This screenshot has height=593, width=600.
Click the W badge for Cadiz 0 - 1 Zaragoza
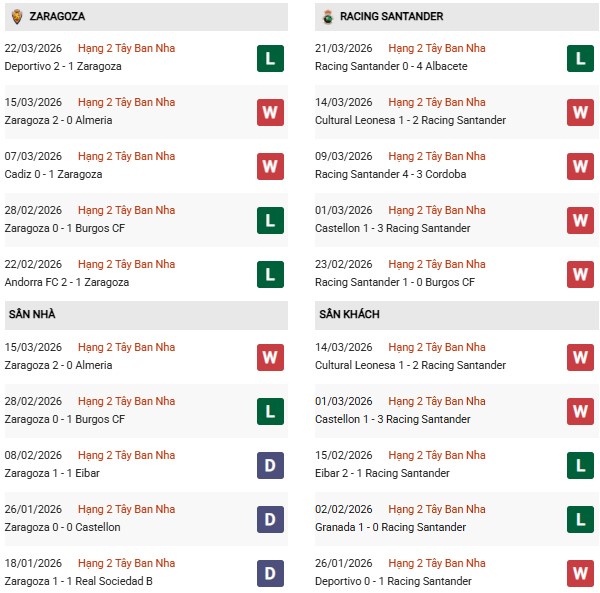coord(269,166)
